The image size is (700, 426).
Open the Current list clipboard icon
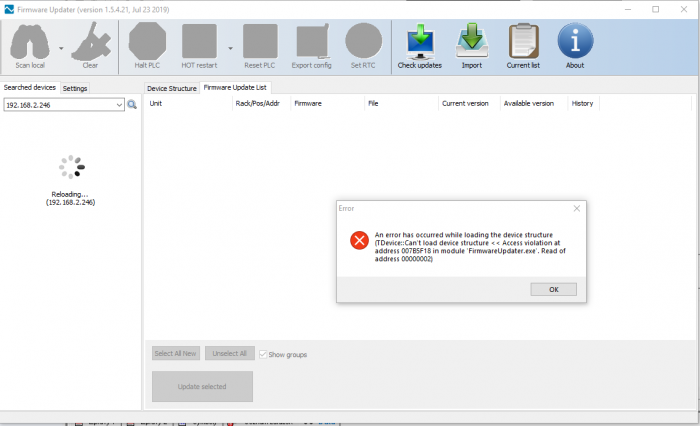pos(523,42)
